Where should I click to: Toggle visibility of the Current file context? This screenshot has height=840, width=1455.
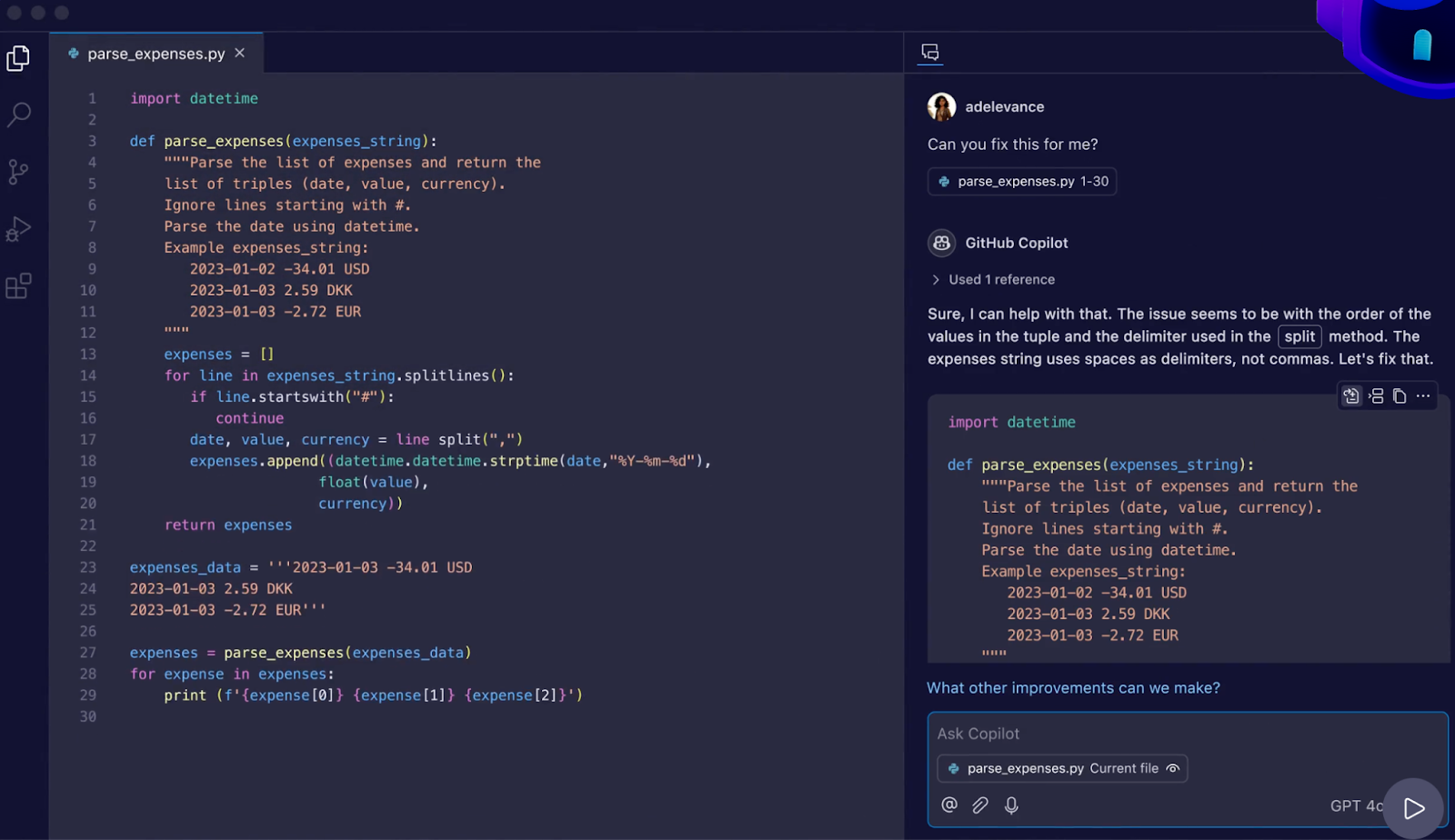pyautogui.click(x=1173, y=768)
